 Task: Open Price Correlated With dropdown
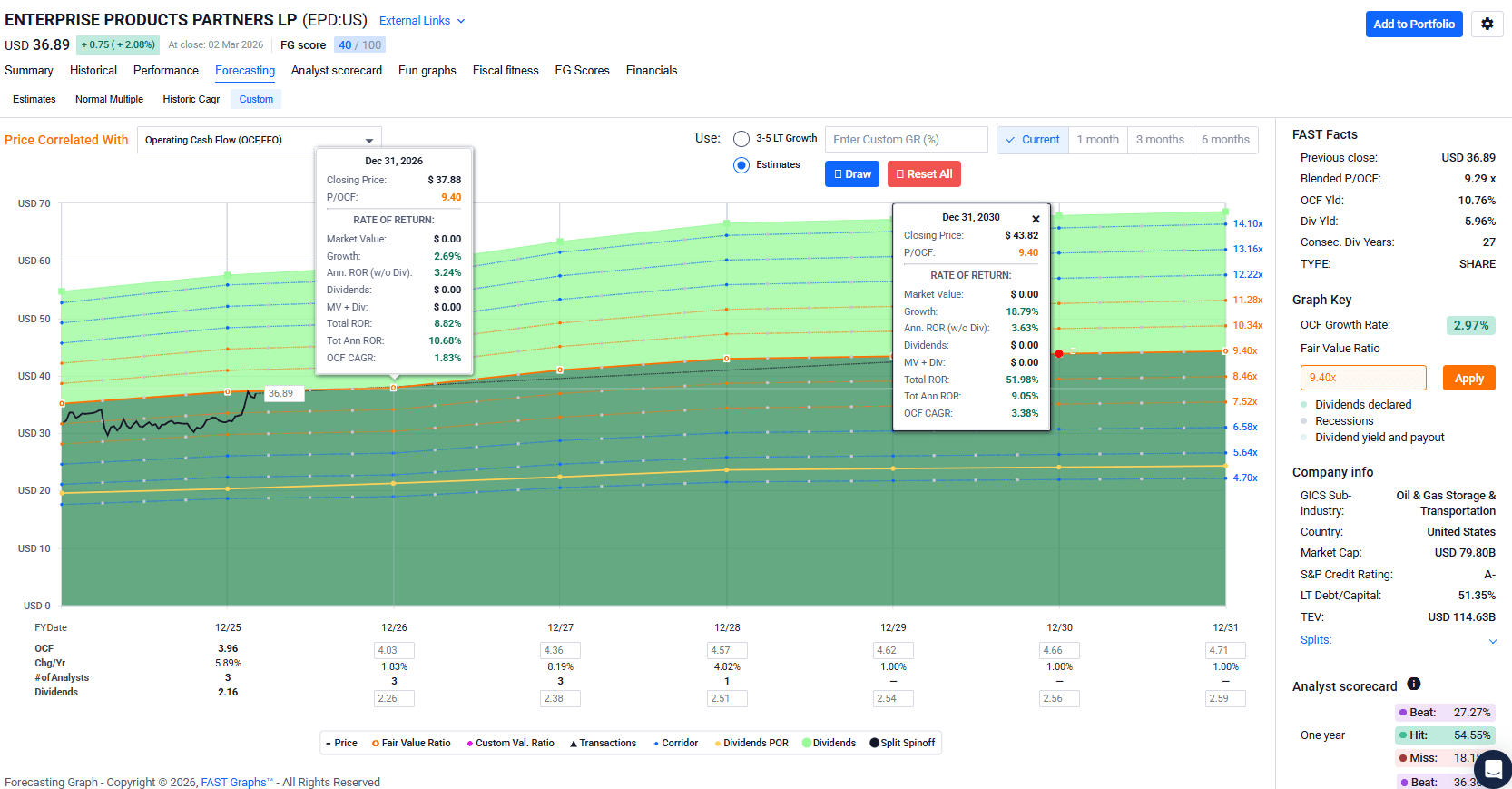point(260,140)
